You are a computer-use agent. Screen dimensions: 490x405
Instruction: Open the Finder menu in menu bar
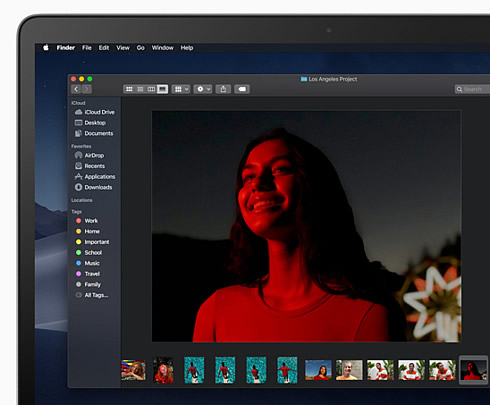[66, 48]
